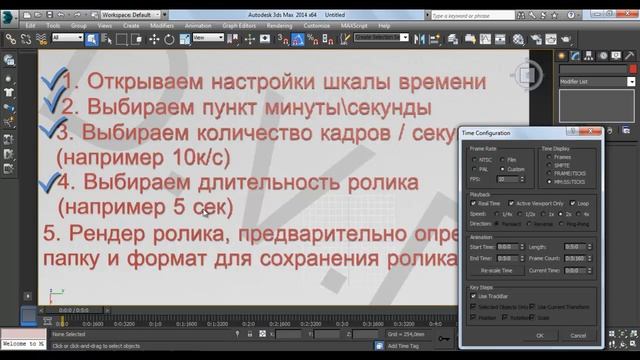Activate Select and Move tool
This screenshot has height=360, width=640.
coord(154,39)
